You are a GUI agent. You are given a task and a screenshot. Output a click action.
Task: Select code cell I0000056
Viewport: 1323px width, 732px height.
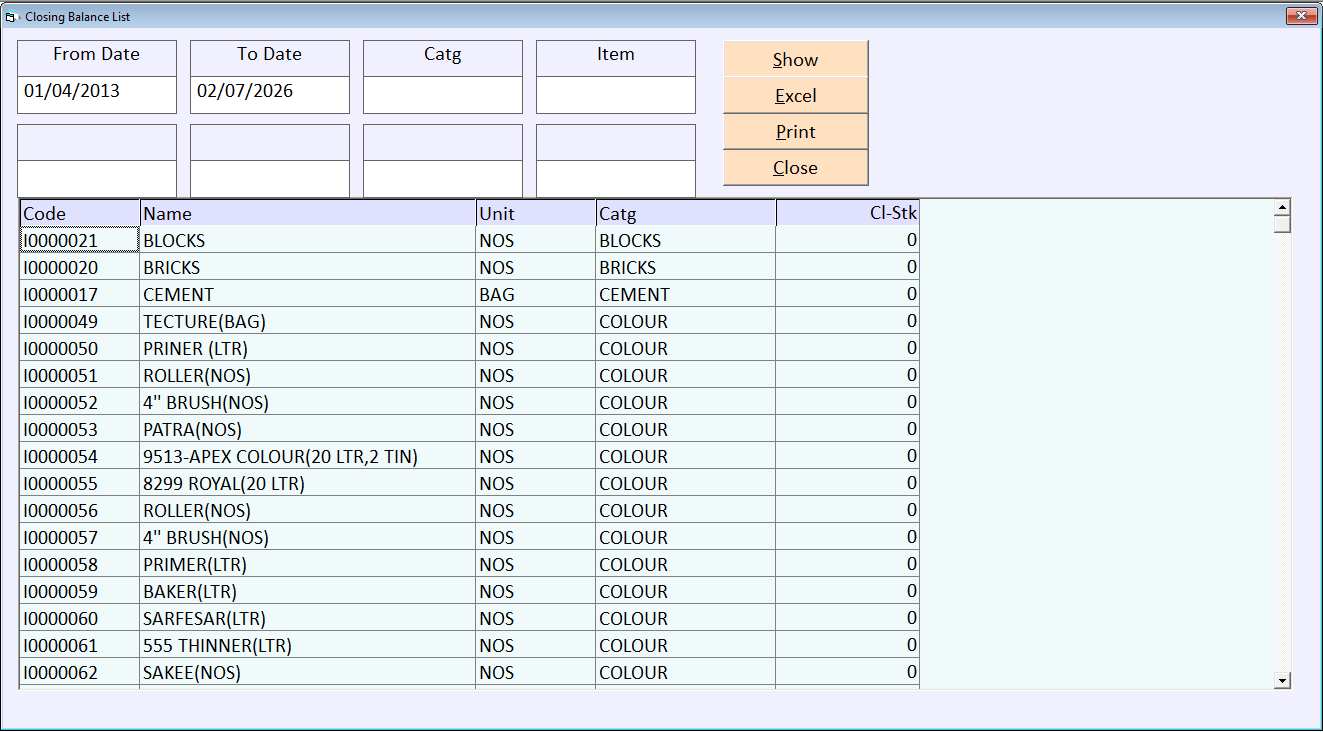click(x=80, y=510)
